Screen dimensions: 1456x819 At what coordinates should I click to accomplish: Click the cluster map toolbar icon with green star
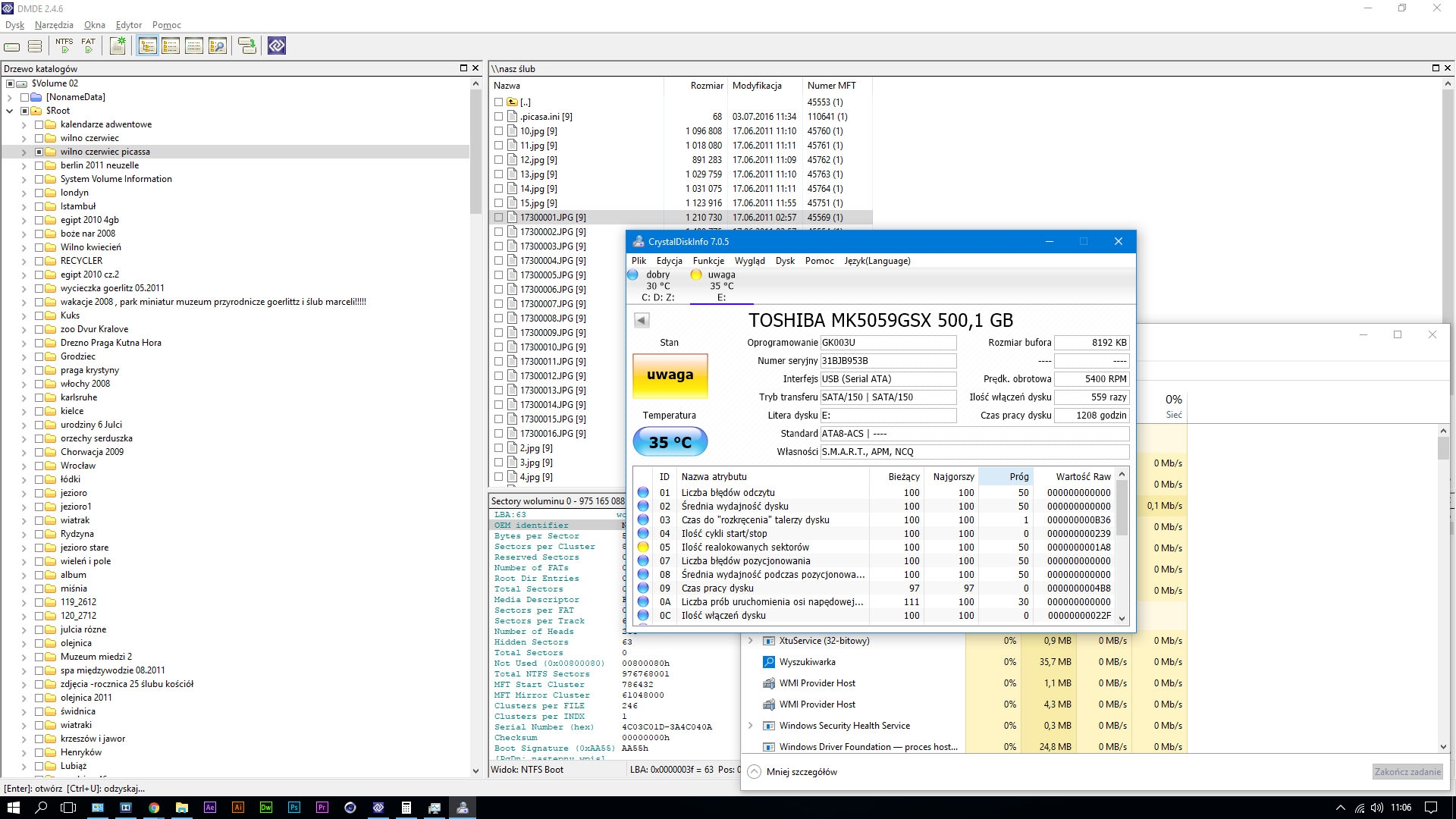(x=118, y=46)
